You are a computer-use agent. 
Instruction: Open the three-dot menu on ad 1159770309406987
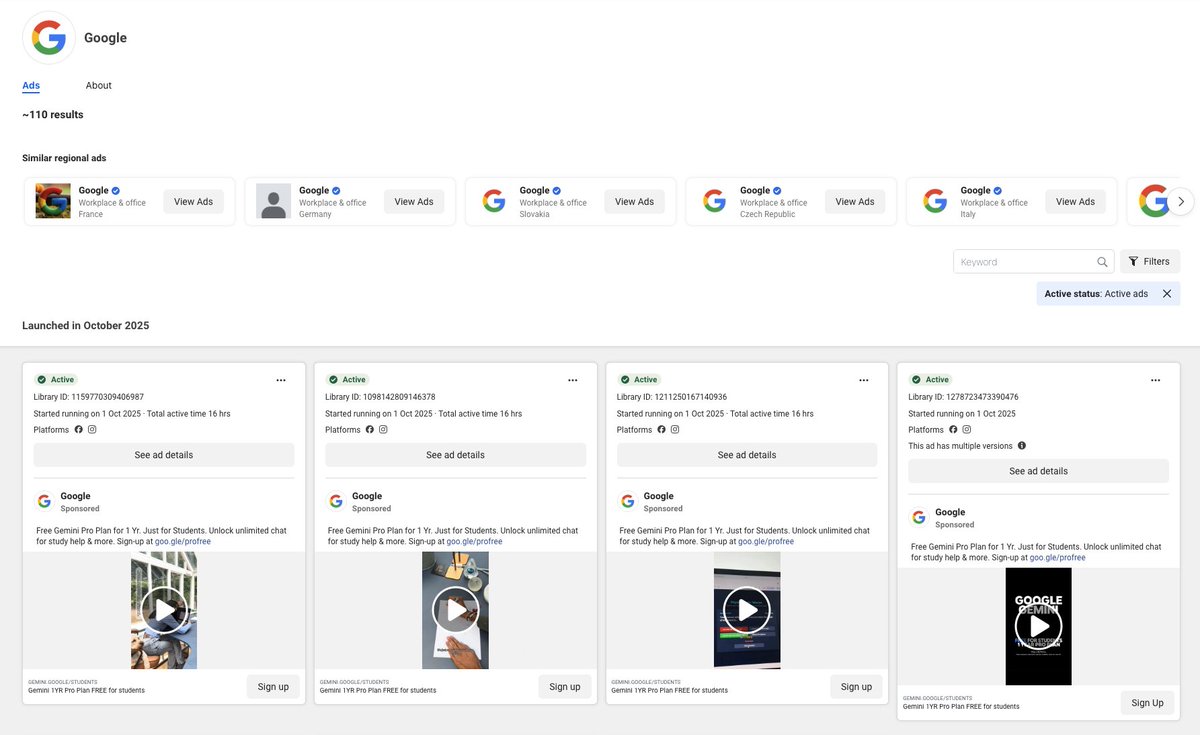point(281,380)
